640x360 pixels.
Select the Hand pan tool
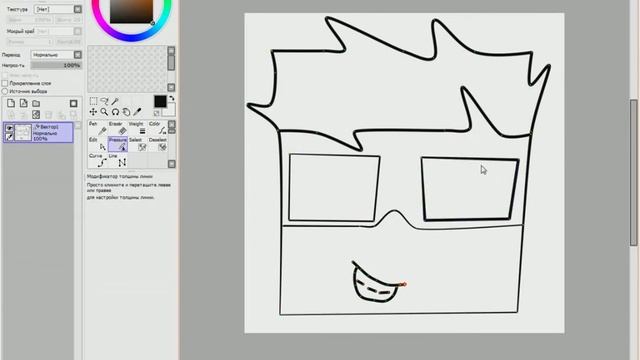[127, 111]
